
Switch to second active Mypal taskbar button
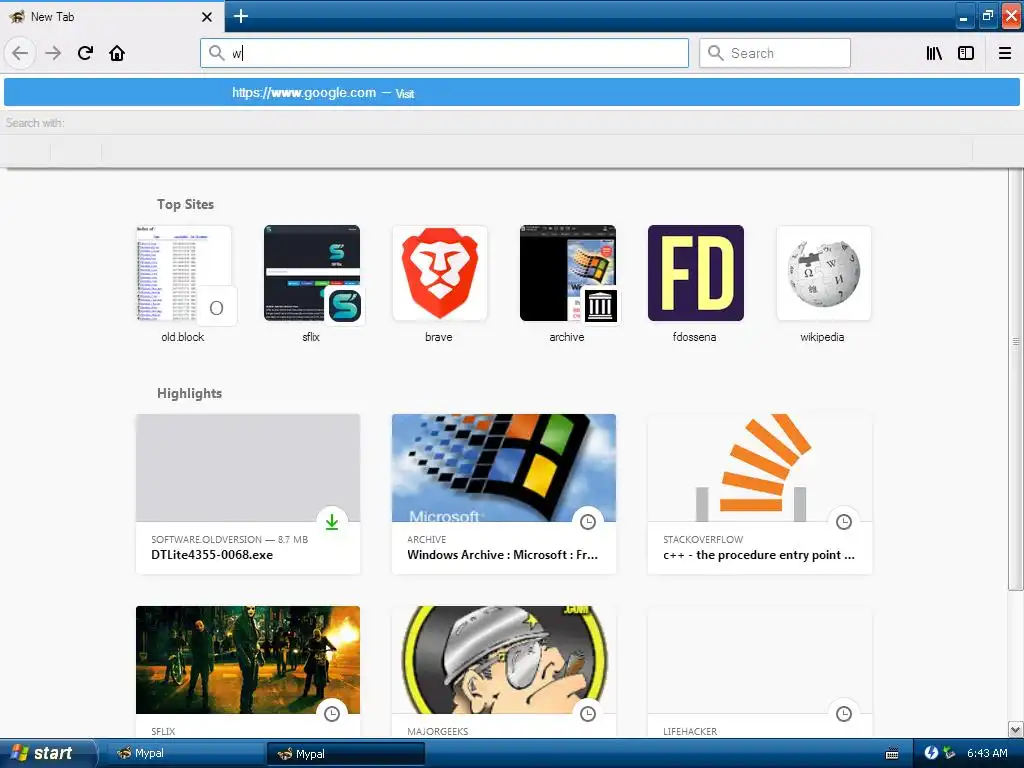[346, 754]
